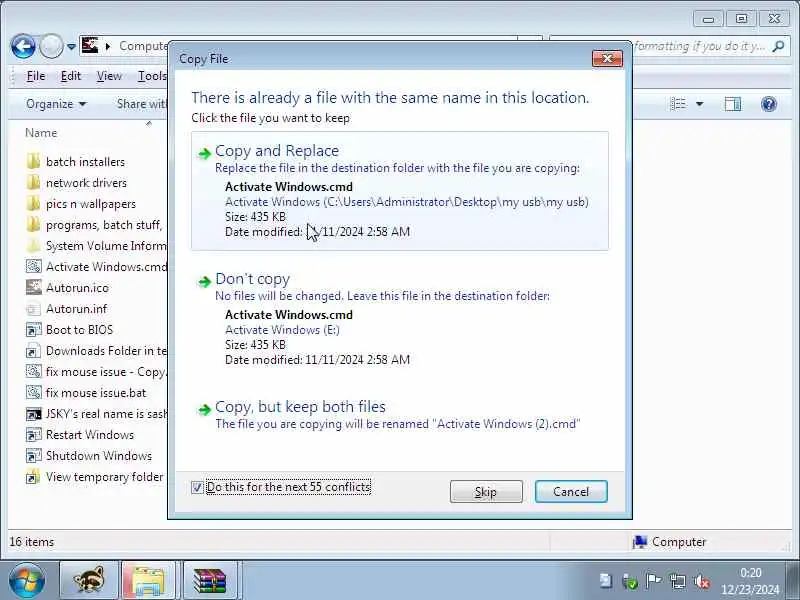800x600 pixels.
Task: Choose Don't copy option
Action: click(399, 319)
